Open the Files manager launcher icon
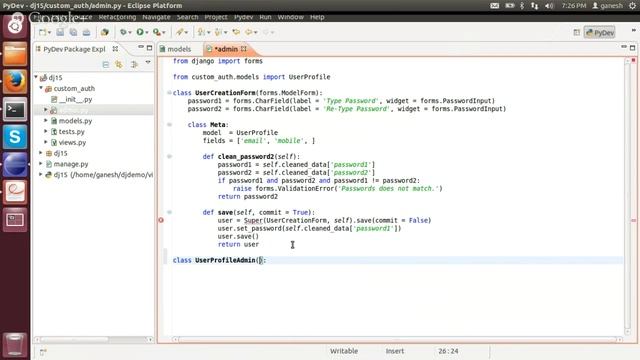The image size is (640, 360). pyautogui.click(x=15, y=53)
